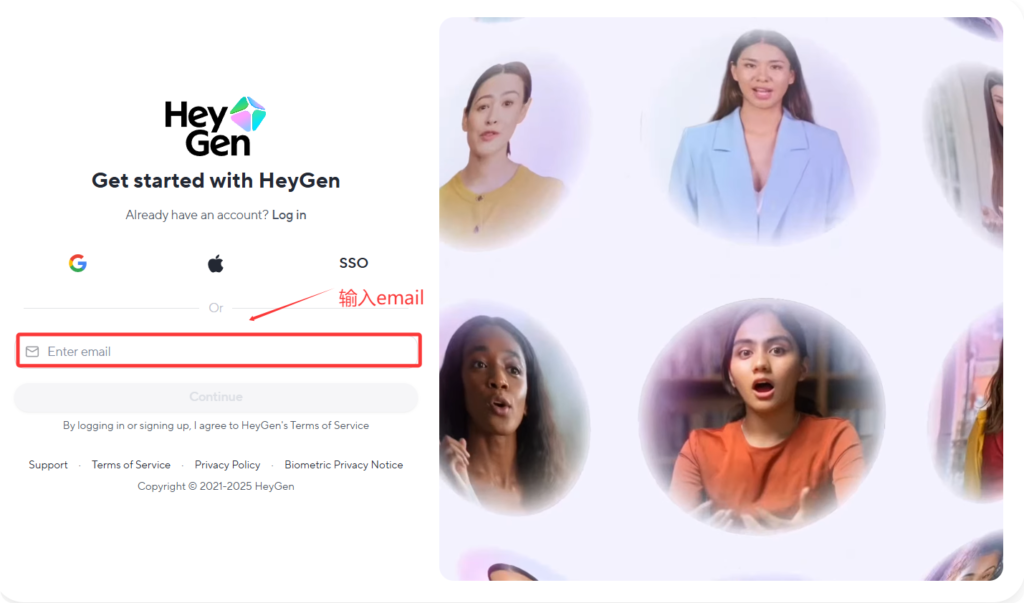The width and height of the screenshot is (1024, 603).
Task: Choose the Apple logo sign-in option
Action: (216, 263)
